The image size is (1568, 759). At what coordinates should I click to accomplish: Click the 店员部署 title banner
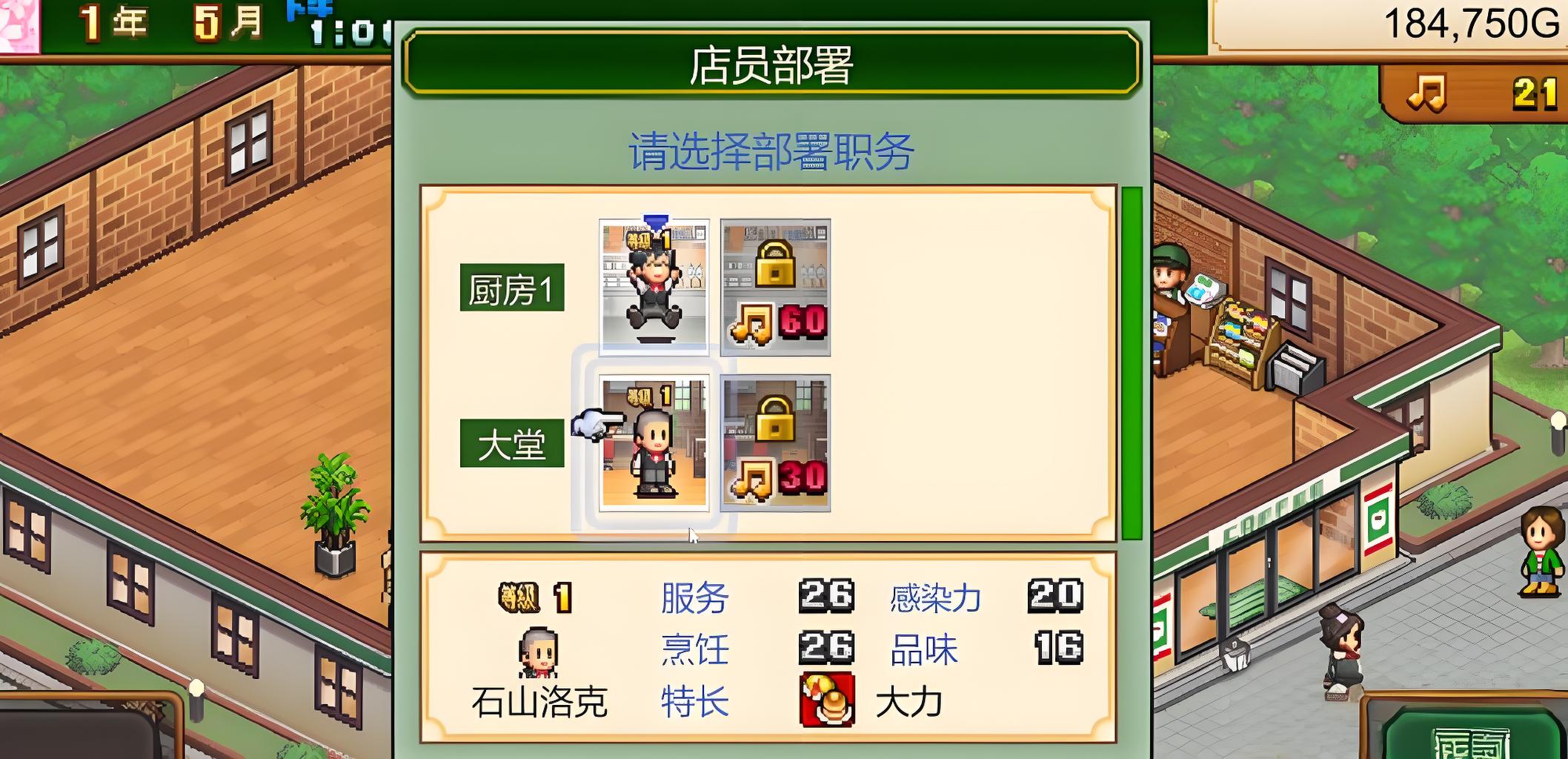coord(771,64)
